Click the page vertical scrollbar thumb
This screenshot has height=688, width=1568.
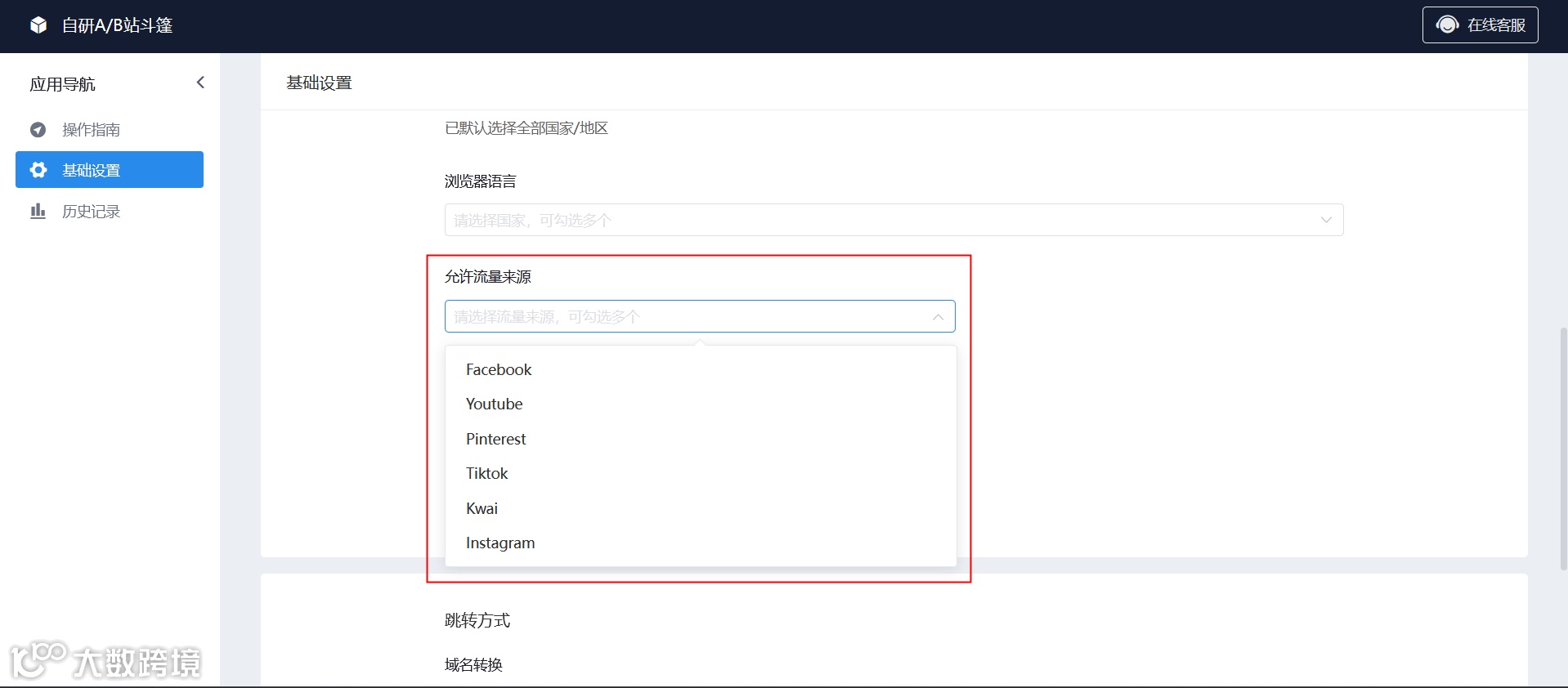(x=1563, y=448)
